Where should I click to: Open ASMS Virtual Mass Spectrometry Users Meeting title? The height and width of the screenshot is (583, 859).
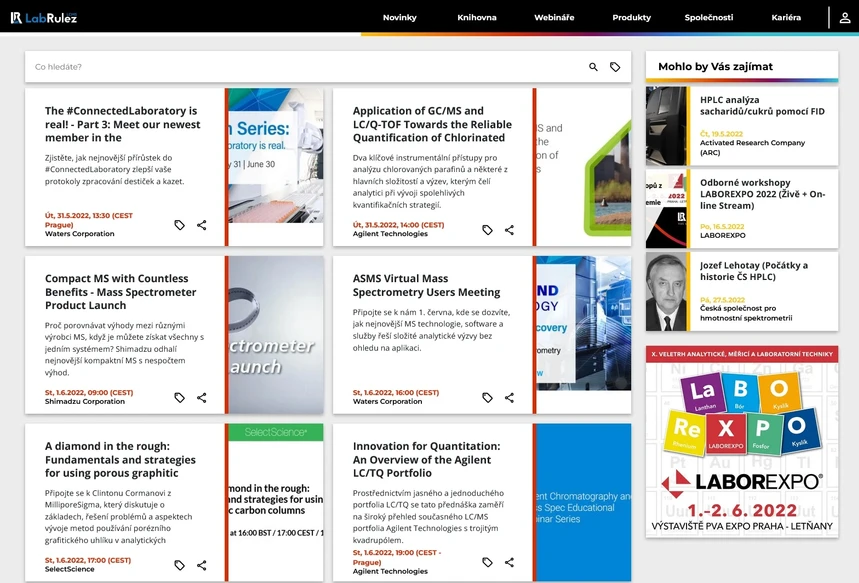pyautogui.click(x=426, y=285)
